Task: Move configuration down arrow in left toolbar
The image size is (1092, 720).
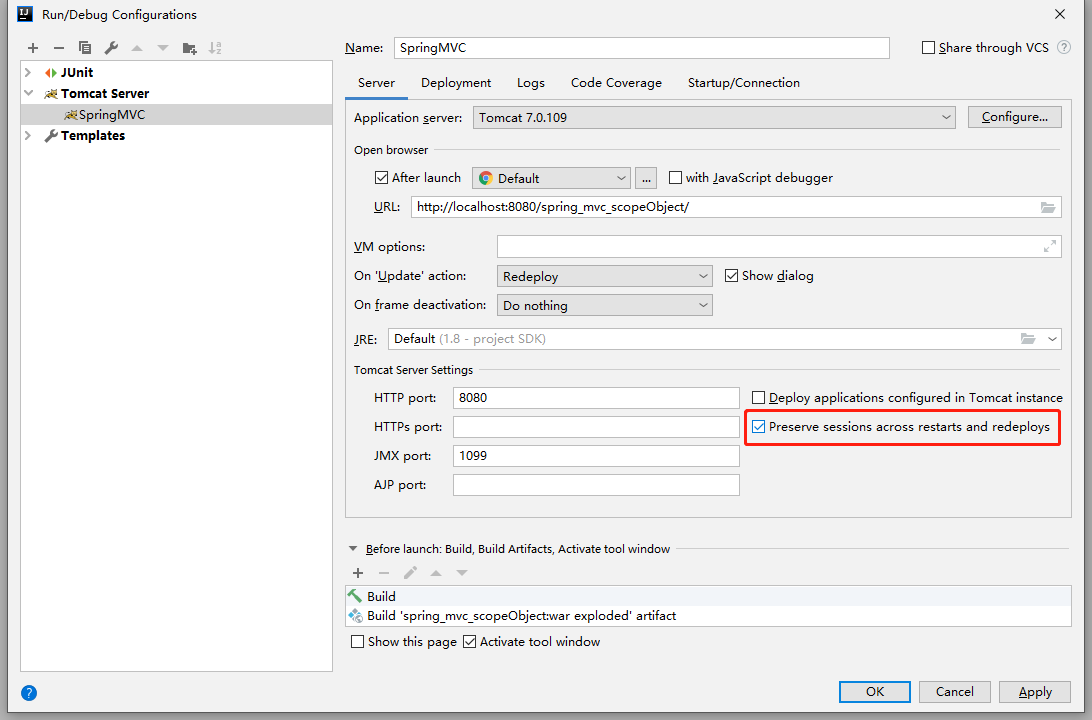Action: tap(163, 48)
